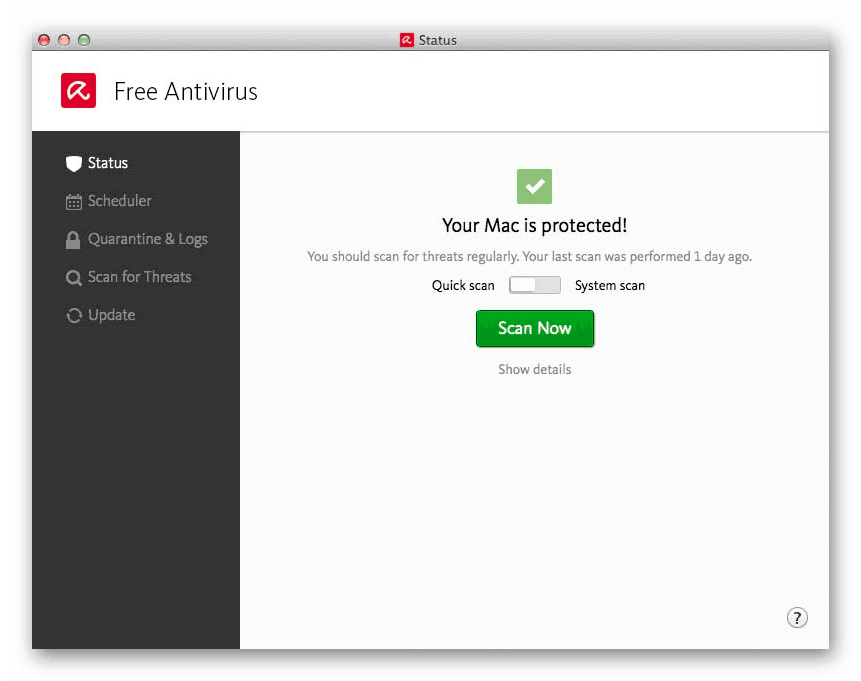Flip the scan type slider switch
The height and width of the screenshot is (681, 861).
click(x=535, y=284)
